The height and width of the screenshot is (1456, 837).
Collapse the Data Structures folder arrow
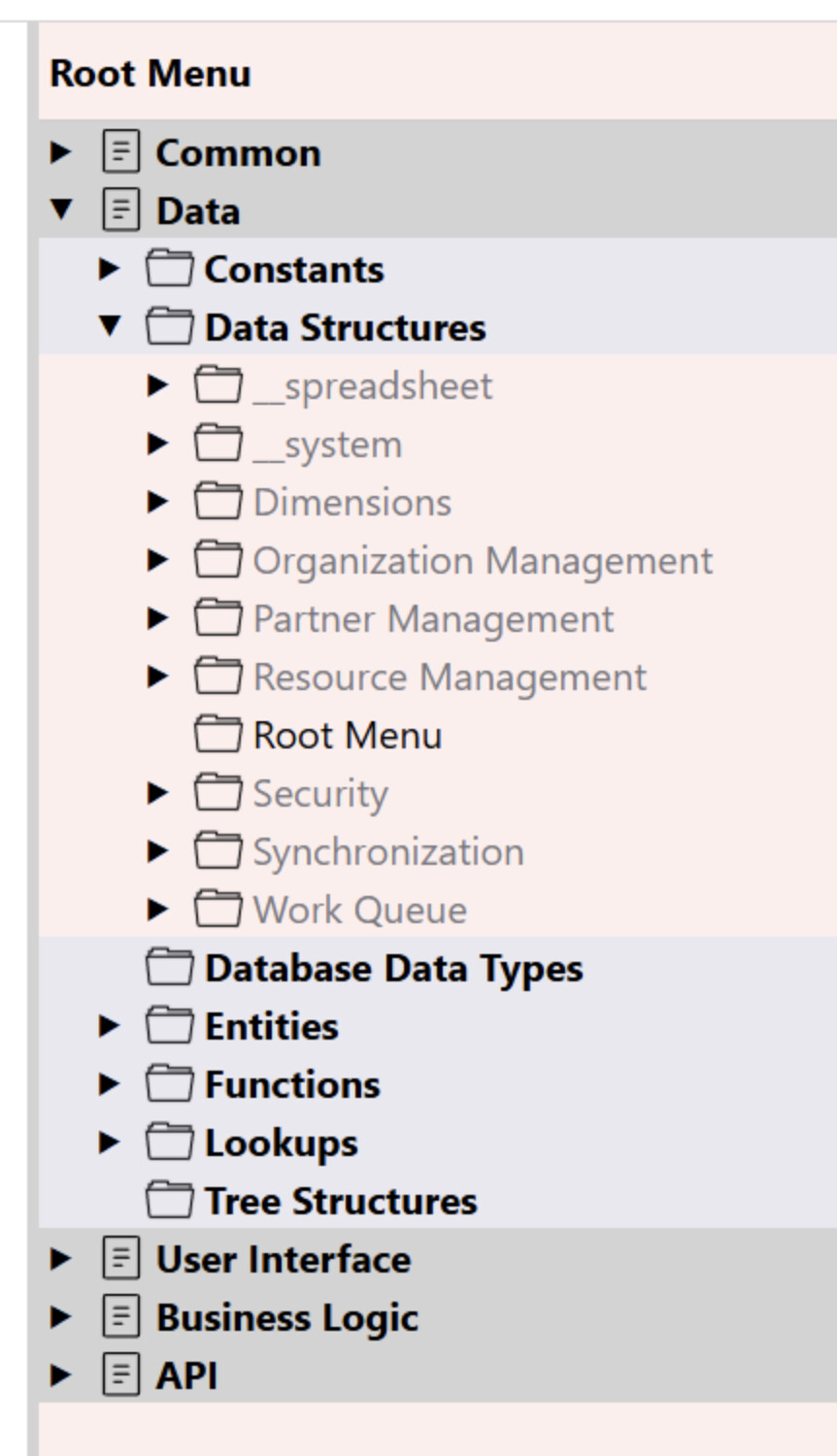click(110, 326)
